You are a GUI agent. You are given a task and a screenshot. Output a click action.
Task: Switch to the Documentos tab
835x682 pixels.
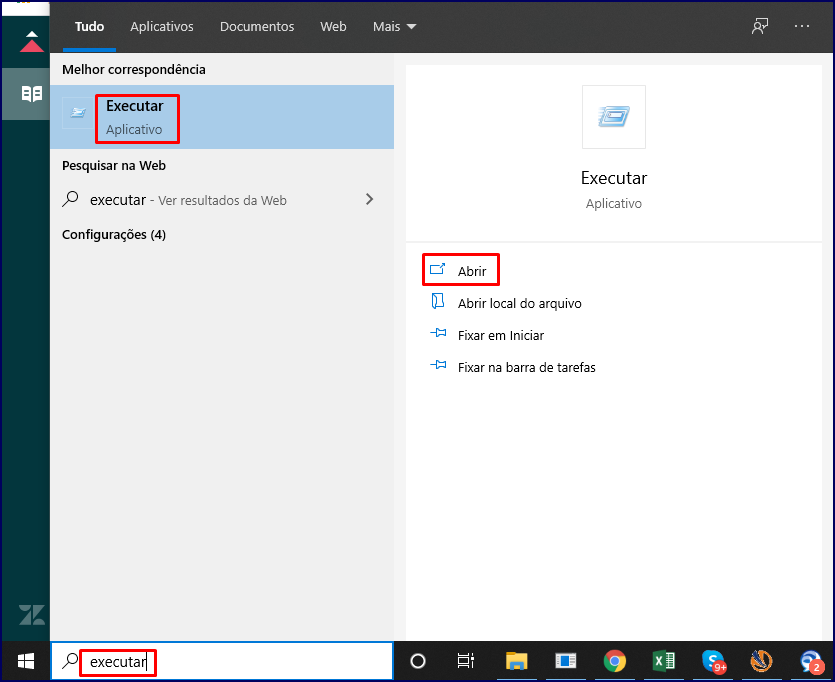pos(257,27)
